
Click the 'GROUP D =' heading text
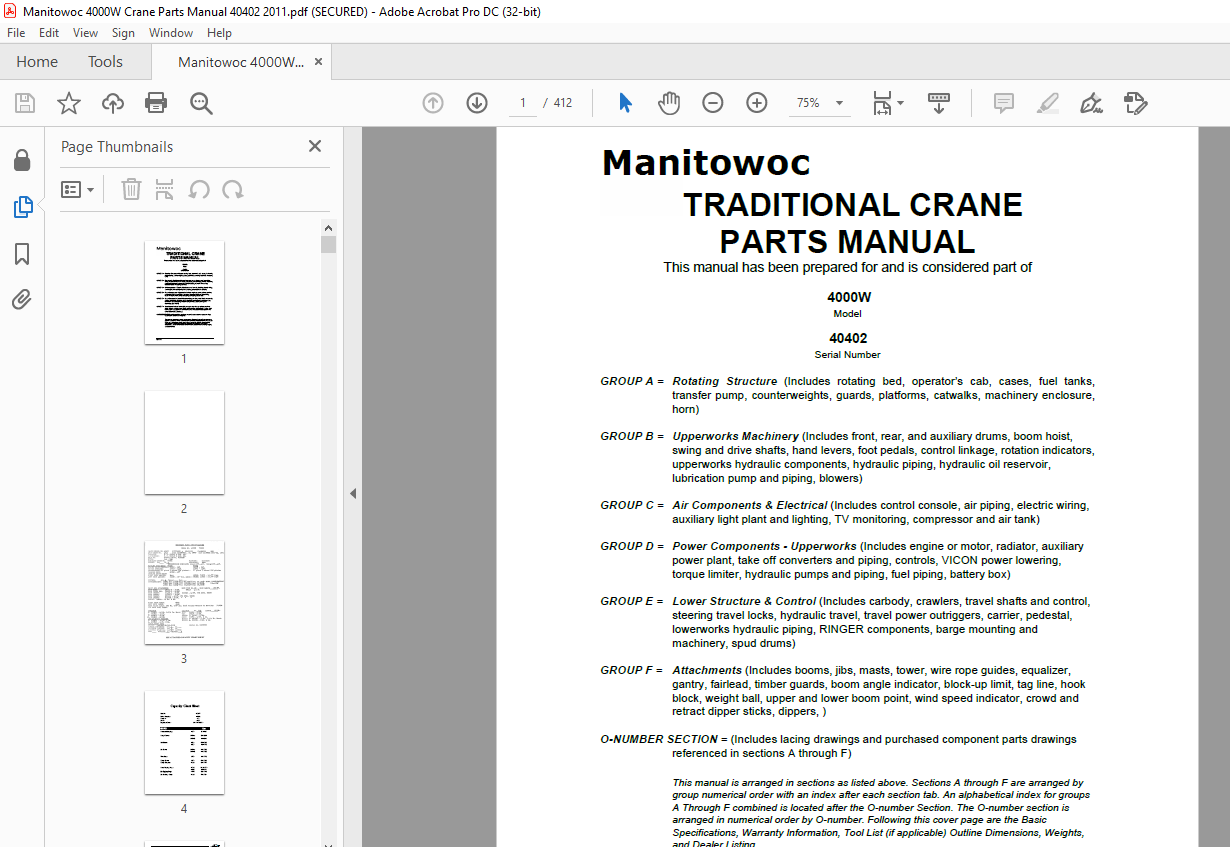point(632,546)
